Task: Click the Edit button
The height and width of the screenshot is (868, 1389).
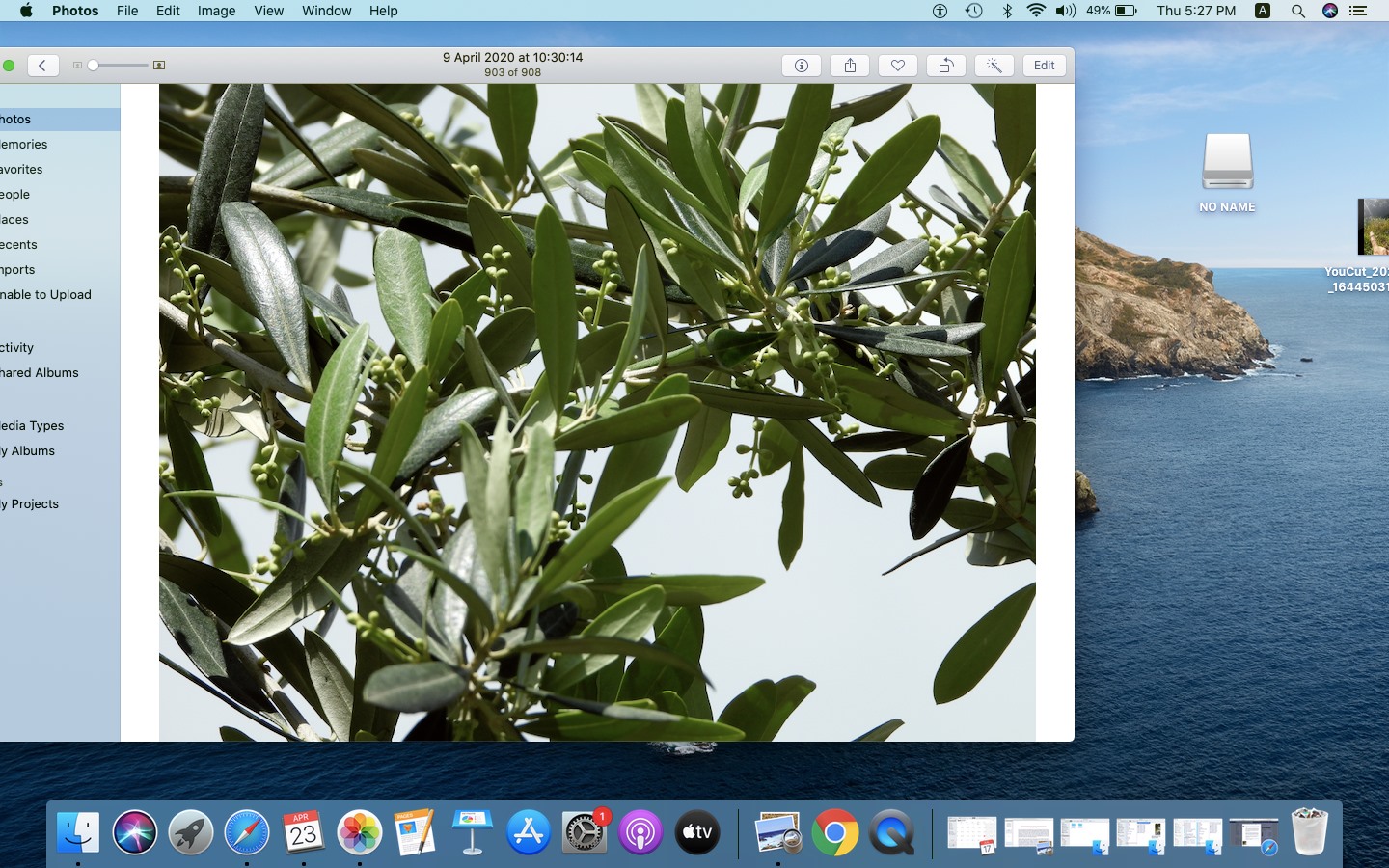Action: 1044,66
